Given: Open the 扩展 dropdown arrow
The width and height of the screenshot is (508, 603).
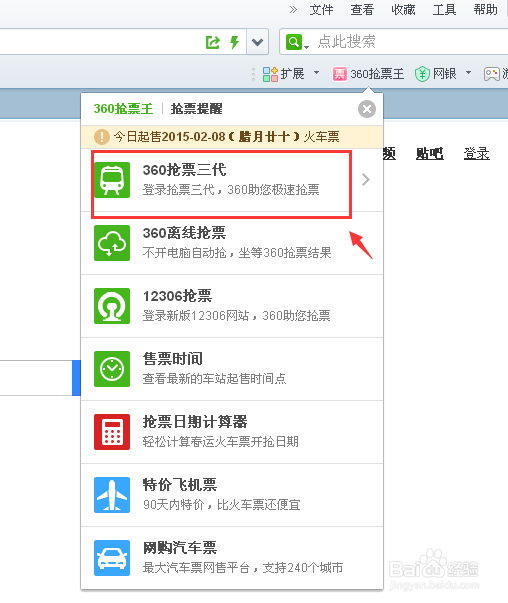Looking at the screenshot, I should [316, 73].
